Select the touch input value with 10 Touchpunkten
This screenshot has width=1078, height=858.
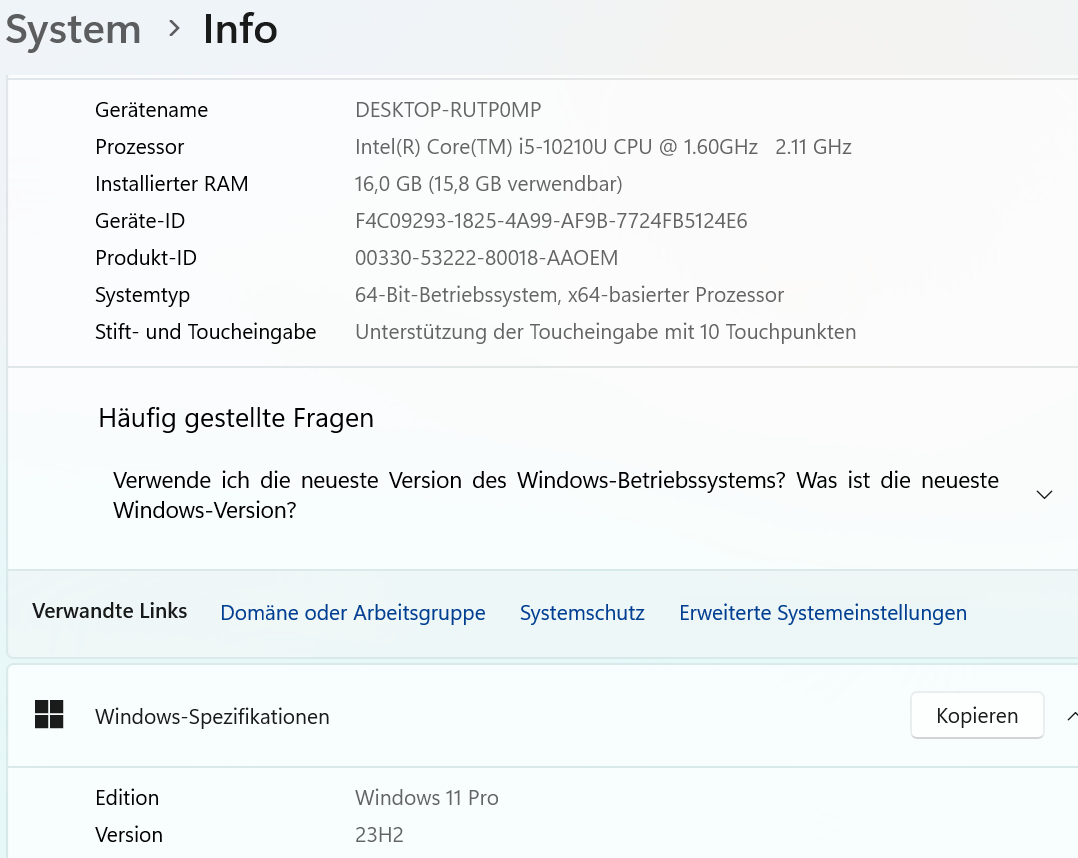[x=606, y=332]
